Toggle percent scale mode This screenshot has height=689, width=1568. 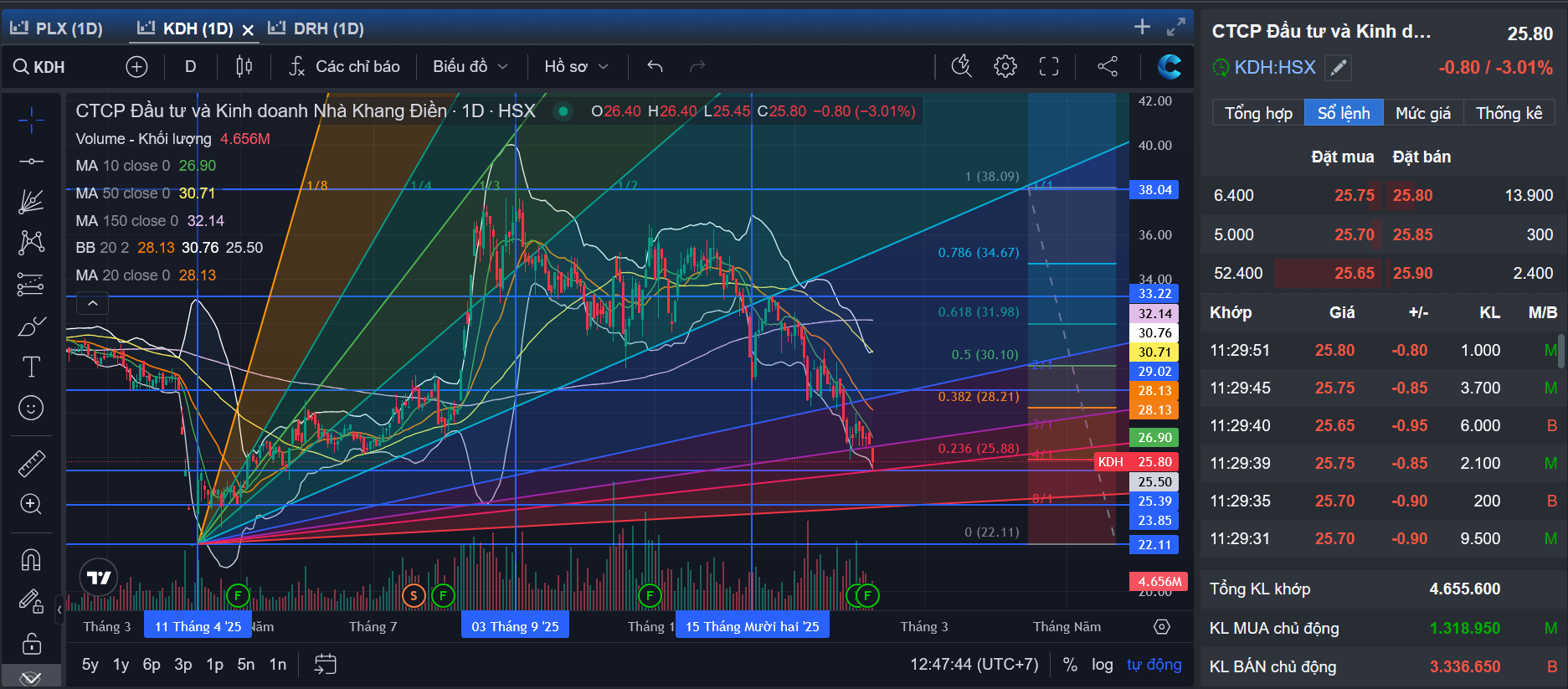[x=1070, y=665]
